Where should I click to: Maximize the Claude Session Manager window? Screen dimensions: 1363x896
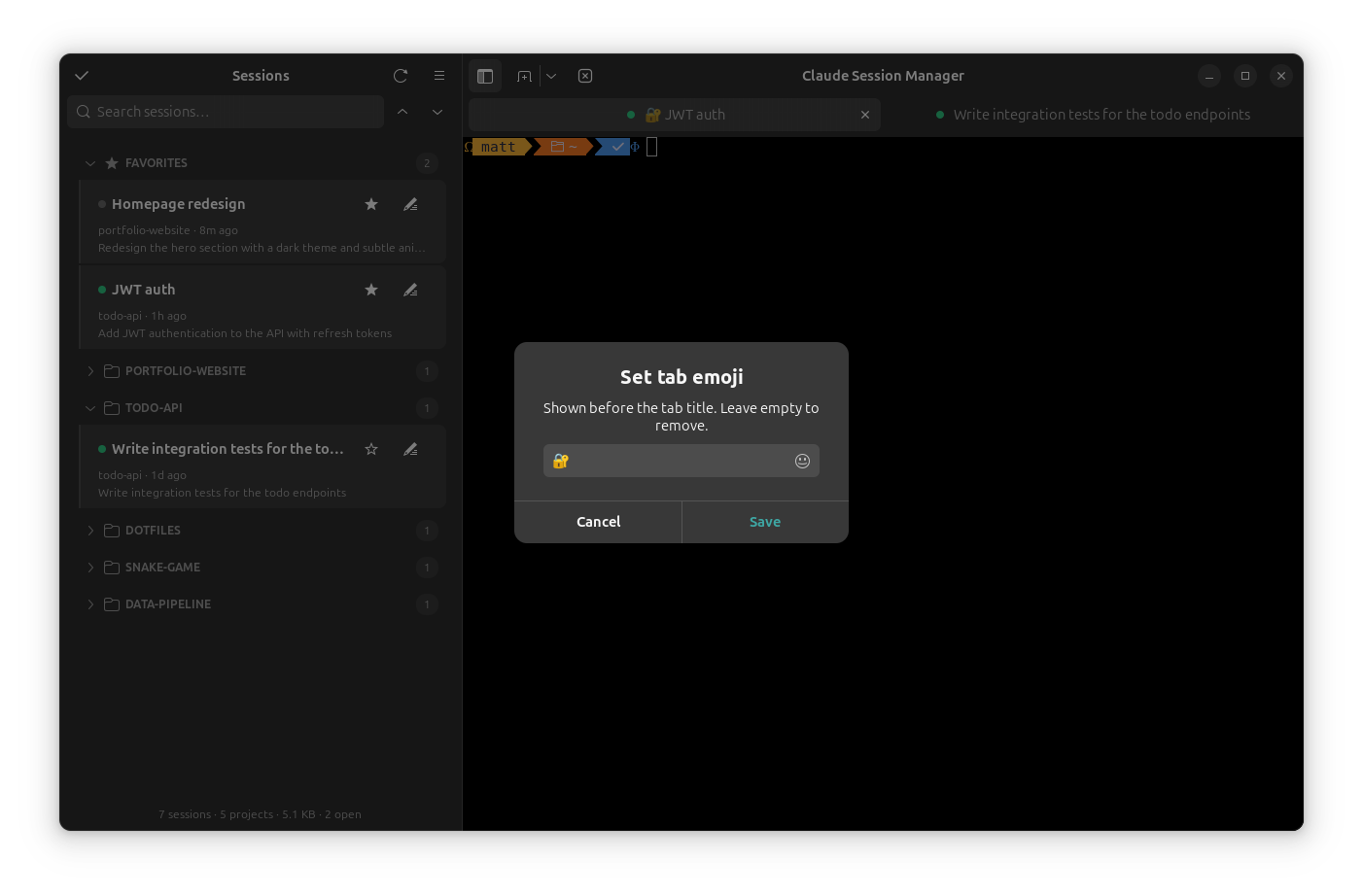point(1245,76)
